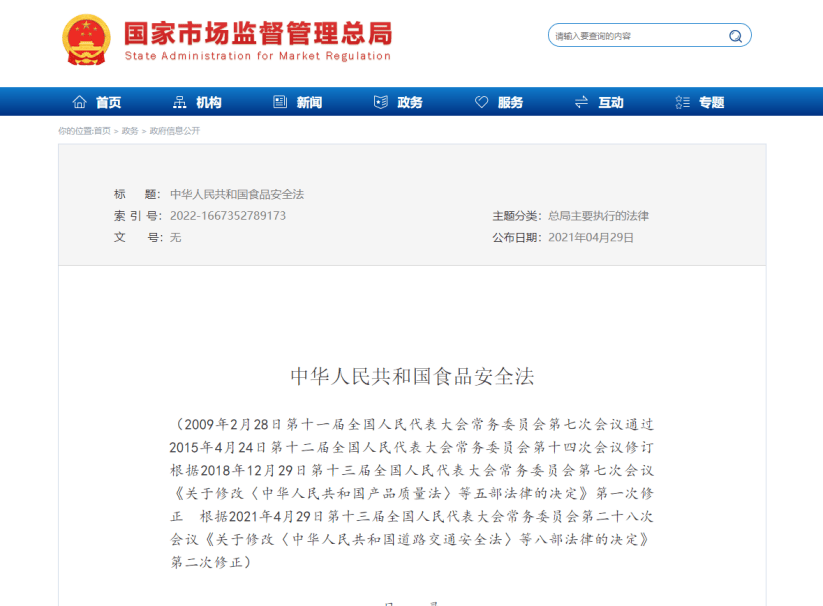Focus the search query input box
The image size is (823, 606).
coord(636,36)
